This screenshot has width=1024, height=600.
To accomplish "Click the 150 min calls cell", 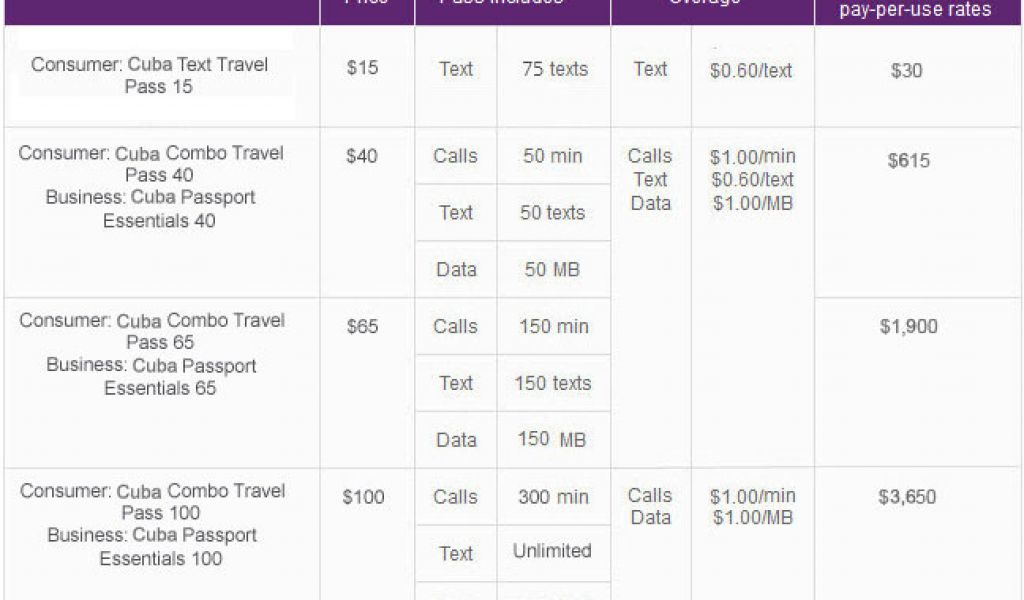I will coord(553,326).
